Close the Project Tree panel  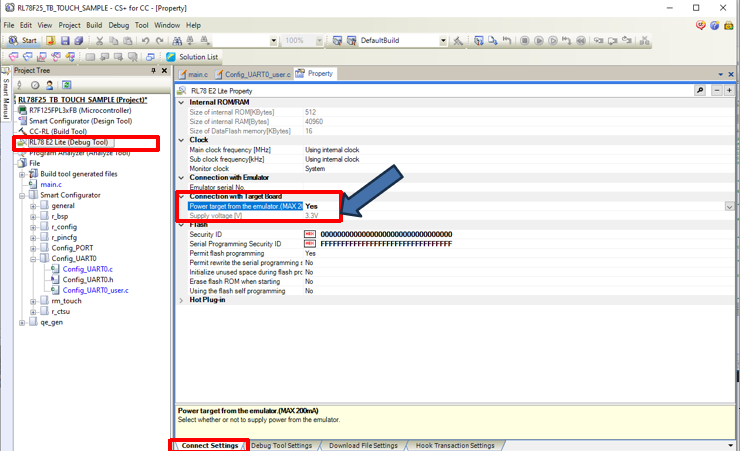[164, 71]
